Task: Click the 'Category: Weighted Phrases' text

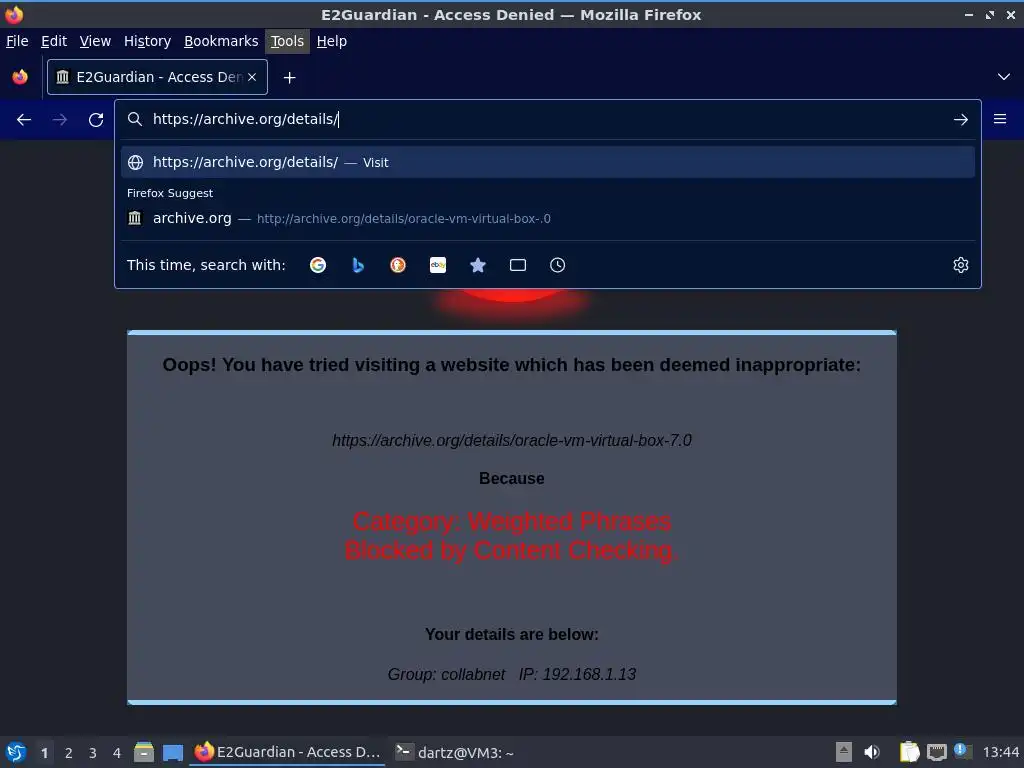Action: point(512,522)
